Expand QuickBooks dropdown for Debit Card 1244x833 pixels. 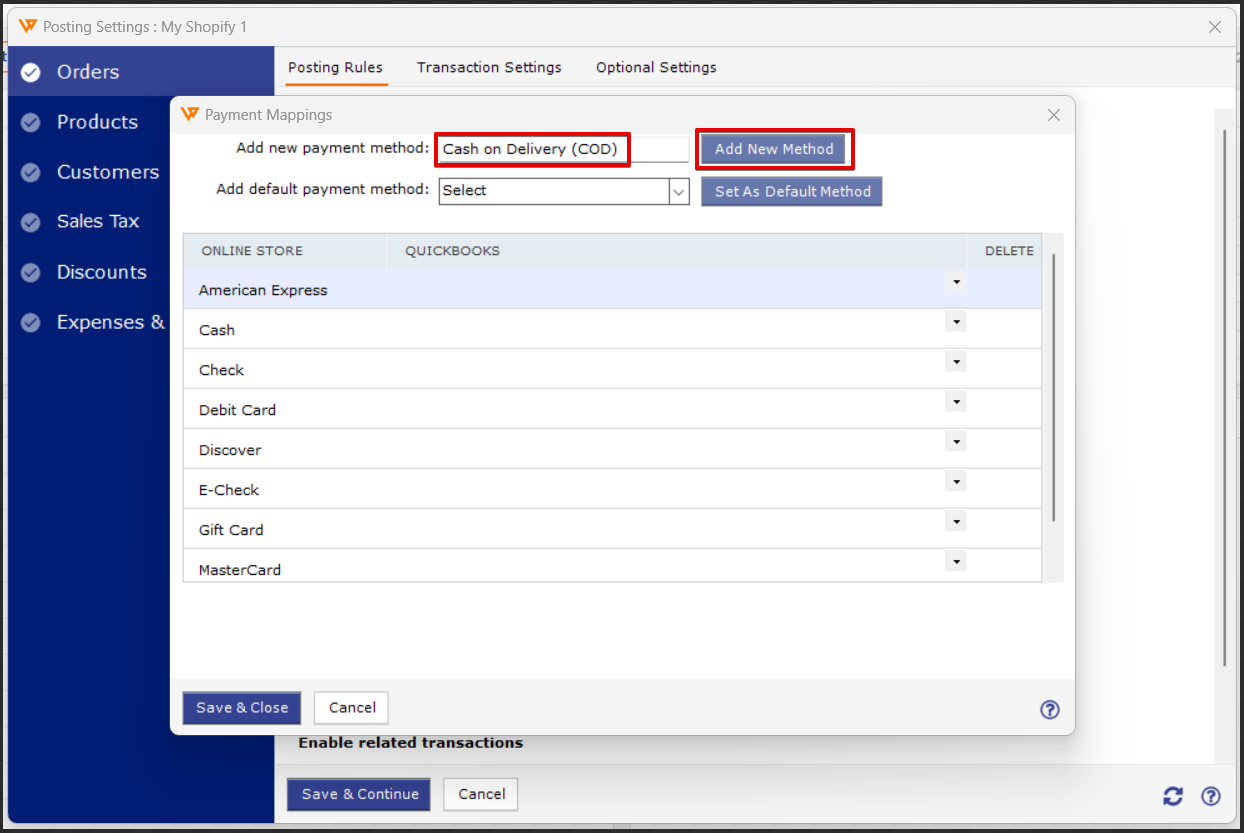click(x=957, y=402)
